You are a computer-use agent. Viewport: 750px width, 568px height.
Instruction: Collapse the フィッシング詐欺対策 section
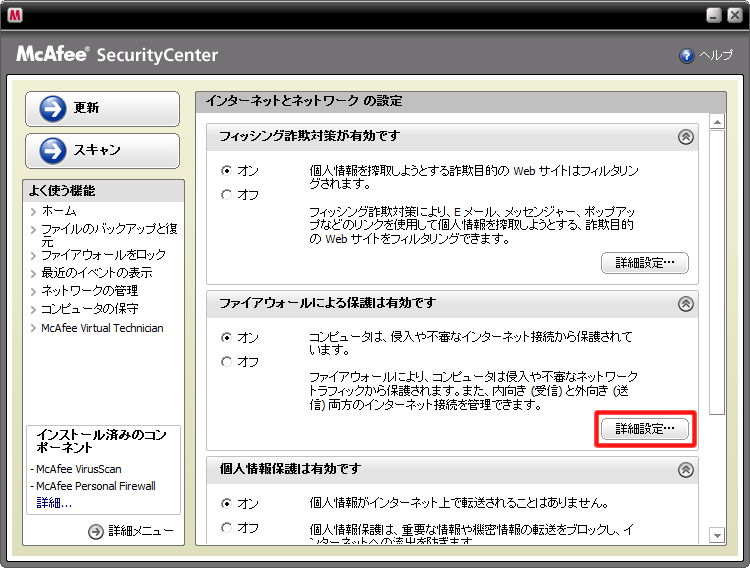[x=685, y=137]
